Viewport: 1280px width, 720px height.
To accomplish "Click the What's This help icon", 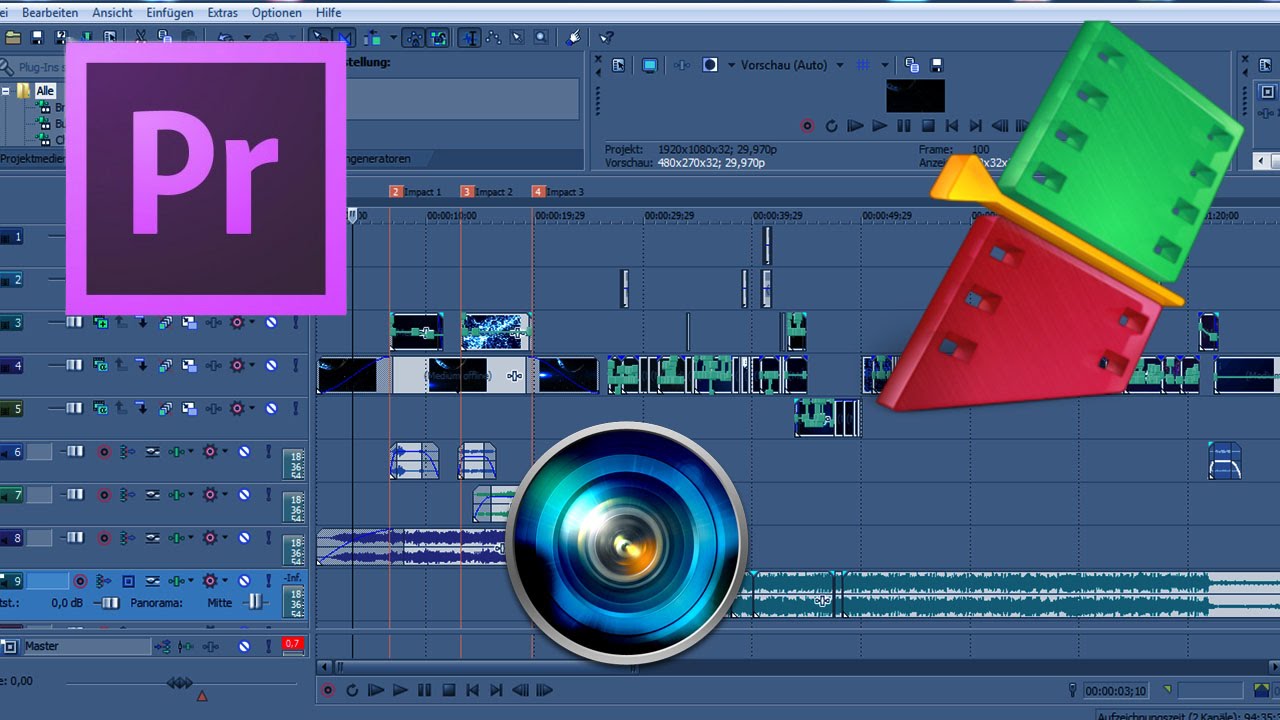I will (x=606, y=37).
